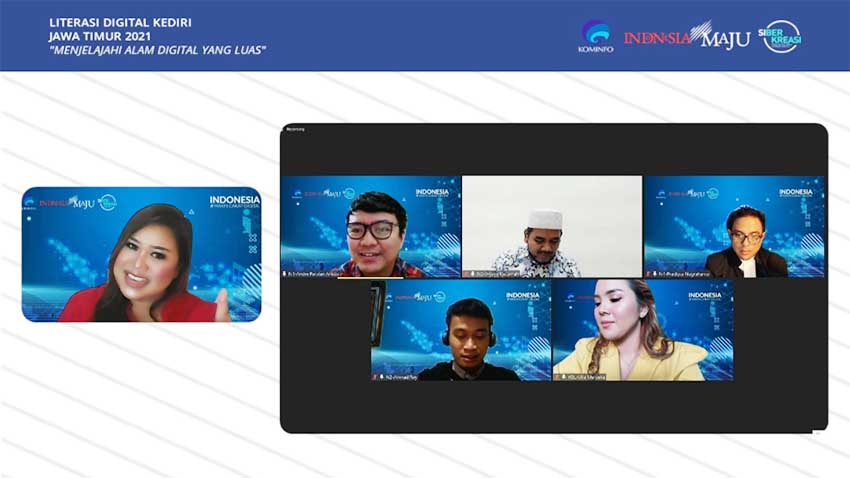Viewport: 850px width, 478px height.
Task: Select video tile of participant wearing glasses and plaid
Action: pyautogui.click(x=370, y=225)
